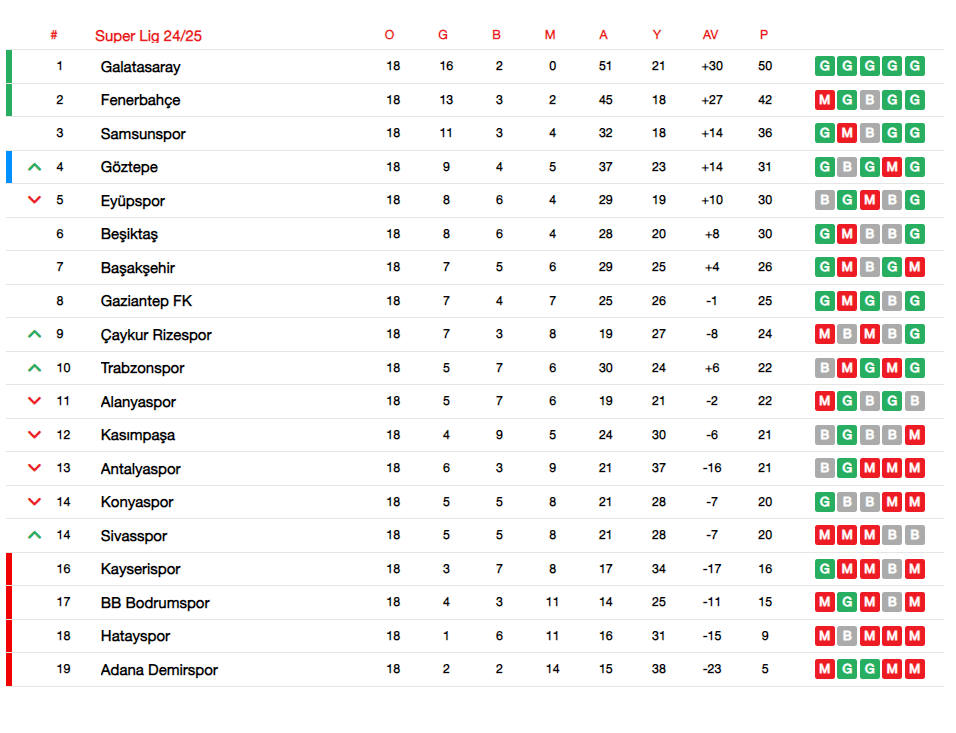This screenshot has width=956, height=733.
Task: Click the green up arrow beside Sivasspor
Action: tap(35, 535)
